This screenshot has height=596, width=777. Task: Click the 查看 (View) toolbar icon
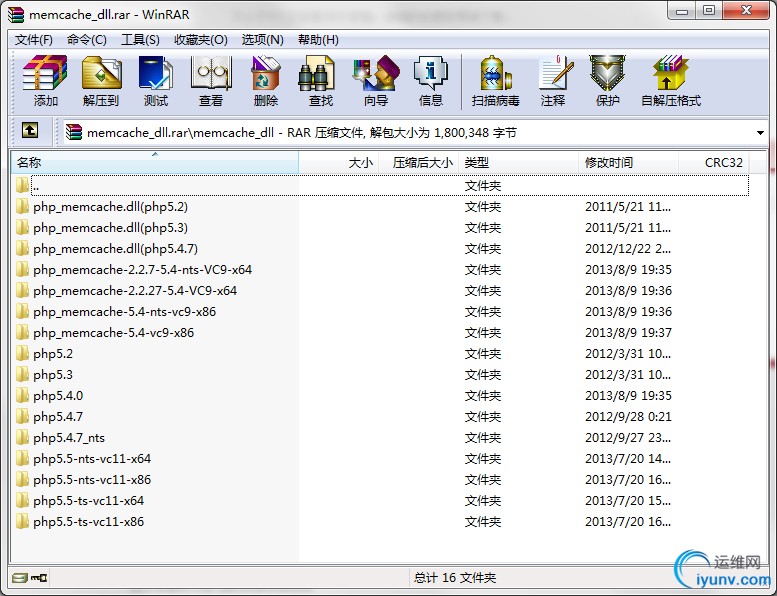click(x=211, y=73)
